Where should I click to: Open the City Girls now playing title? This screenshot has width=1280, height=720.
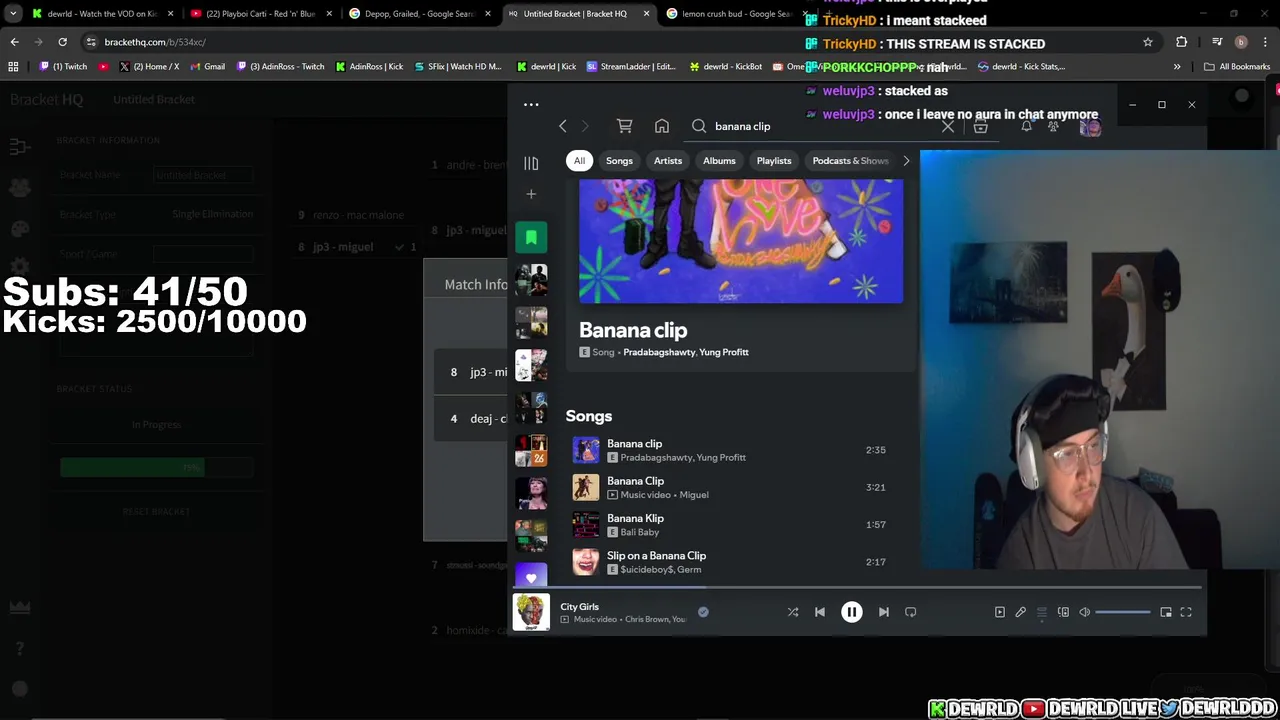580,606
